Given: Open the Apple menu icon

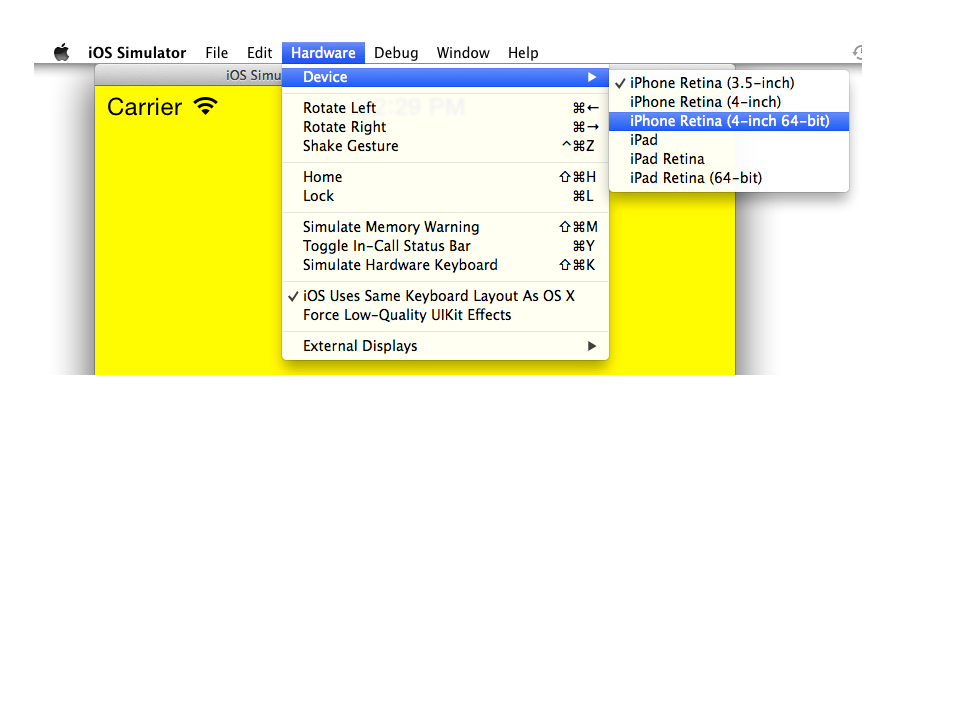Looking at the screenshot, I should pos(62,53).
